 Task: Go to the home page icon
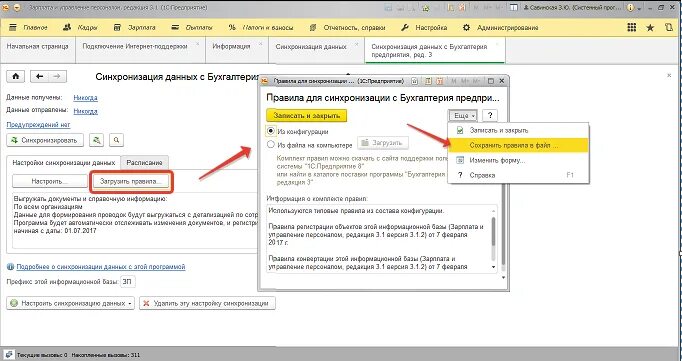pyautogui.click(x=16, y=77)
